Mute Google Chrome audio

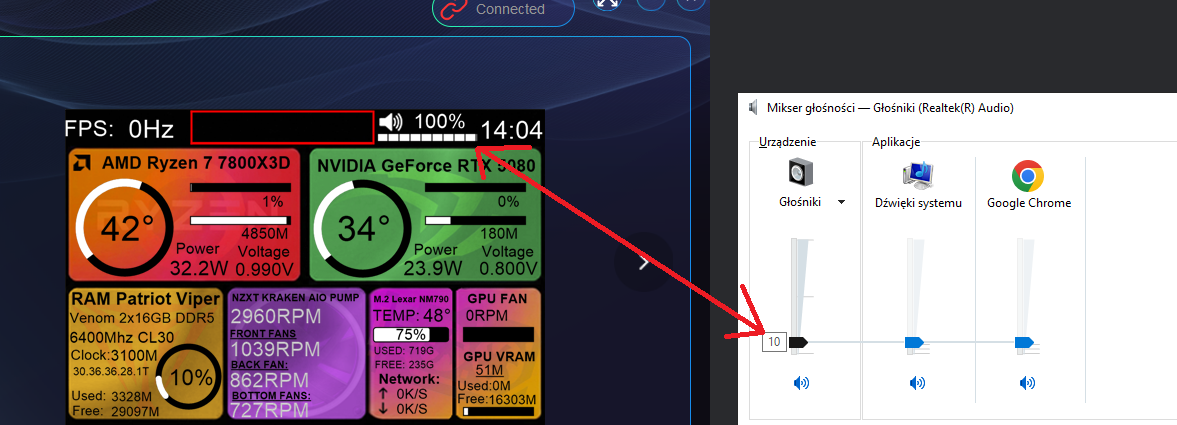click(1027, 382)
